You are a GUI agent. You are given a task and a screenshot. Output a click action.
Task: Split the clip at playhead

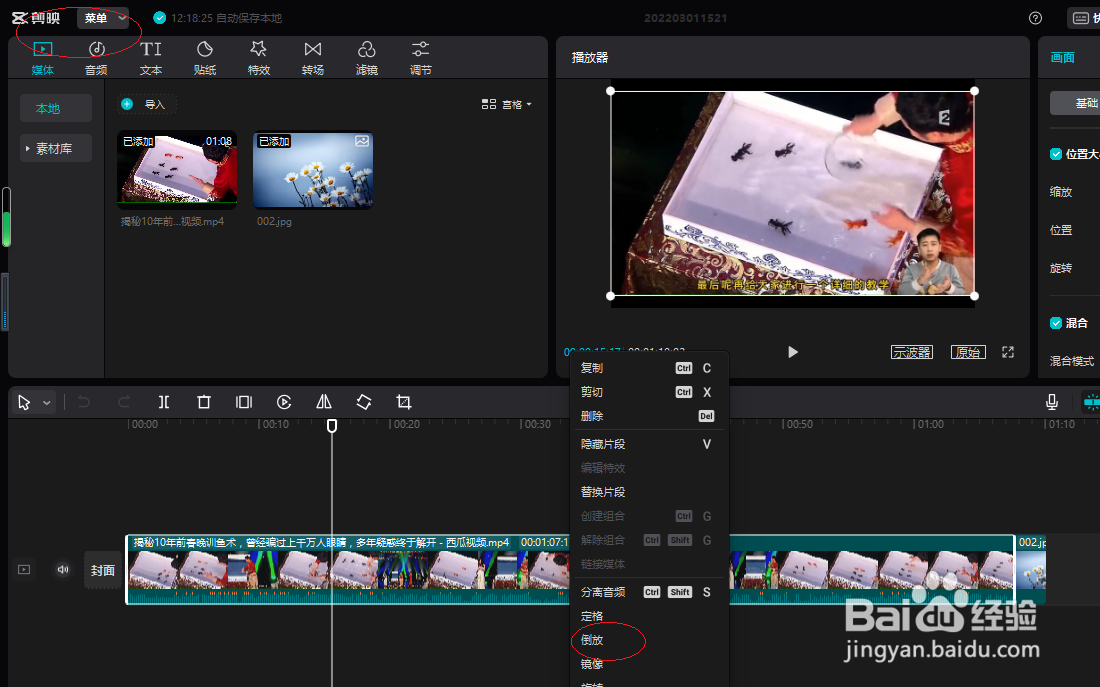pyautogui.click(x=163, y=402)
